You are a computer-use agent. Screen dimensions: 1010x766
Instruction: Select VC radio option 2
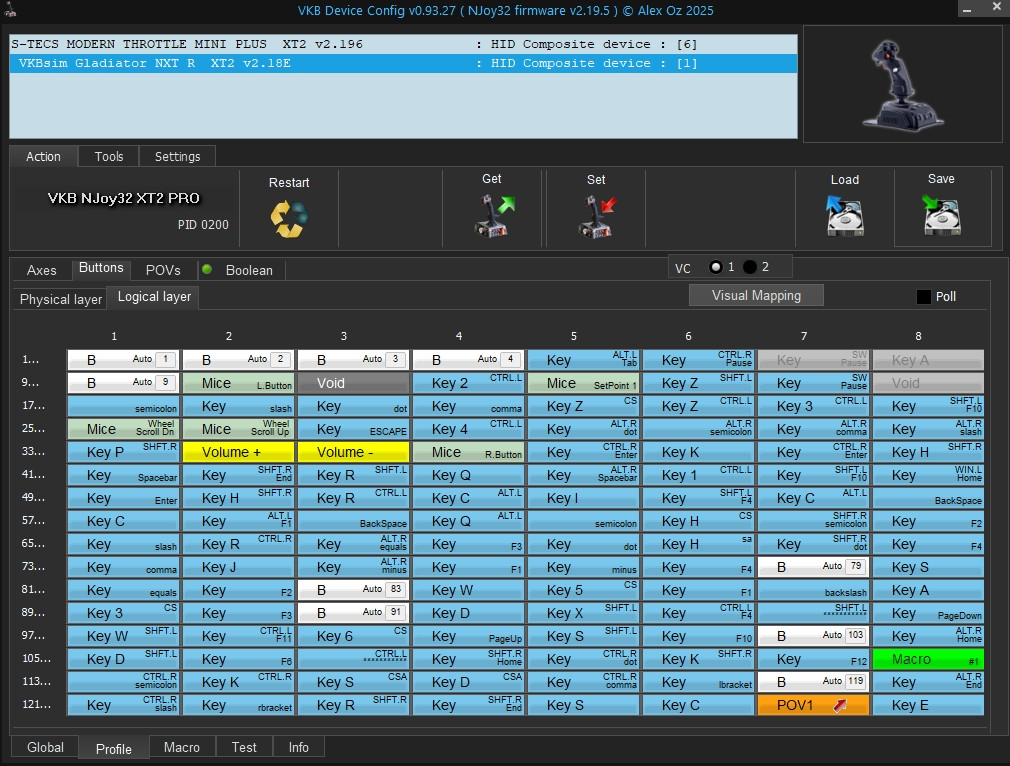coord(750,267)
